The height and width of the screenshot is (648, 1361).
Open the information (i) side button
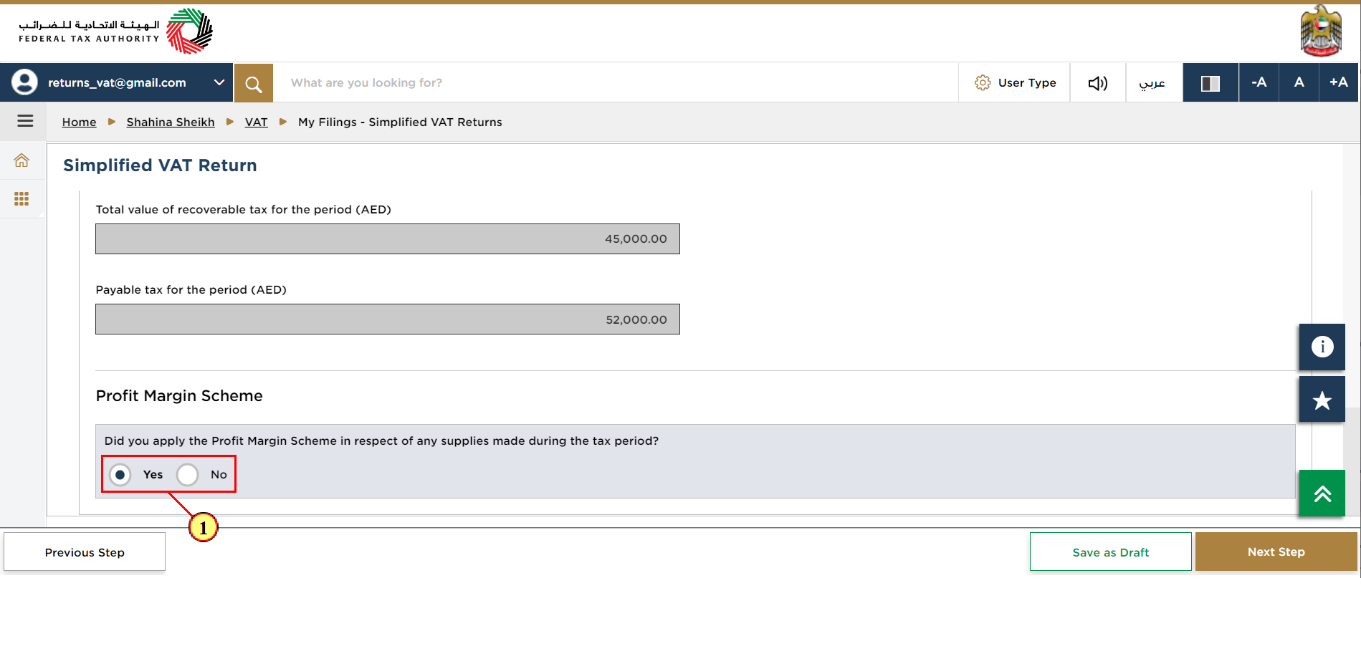pyautogui.click(x=1322, y=347)
